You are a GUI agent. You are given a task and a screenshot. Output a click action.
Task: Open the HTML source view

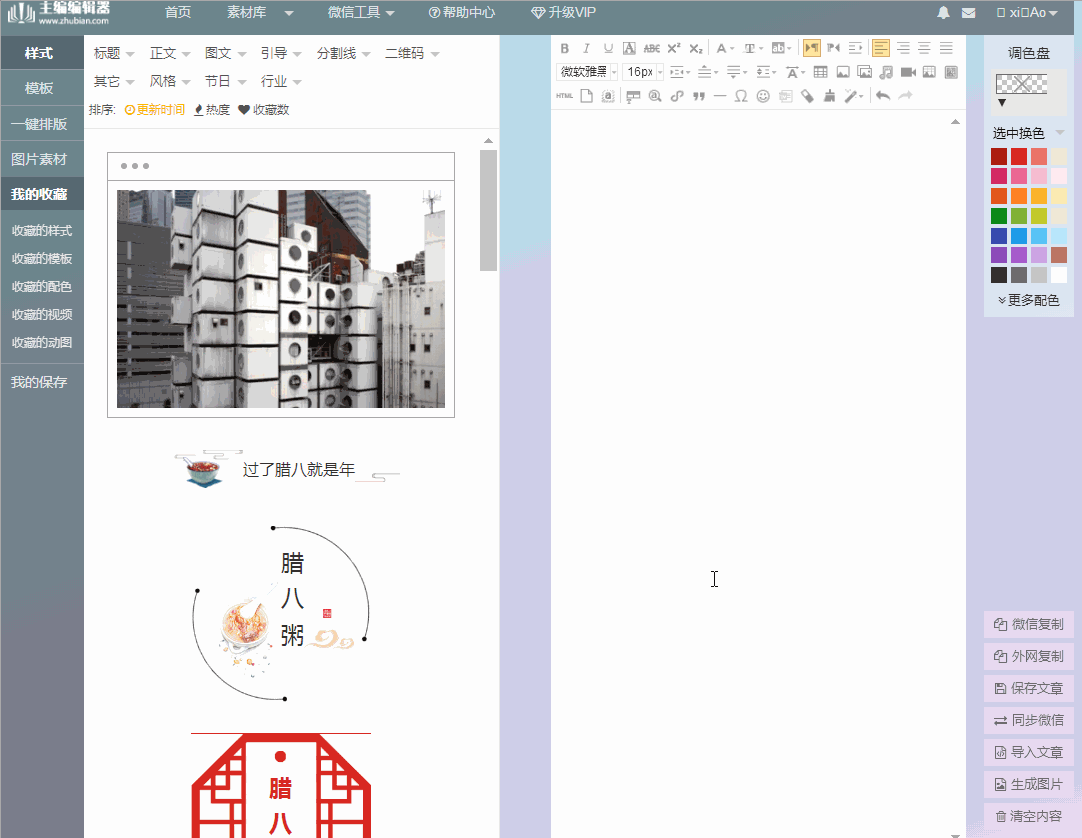click(564, 96)
